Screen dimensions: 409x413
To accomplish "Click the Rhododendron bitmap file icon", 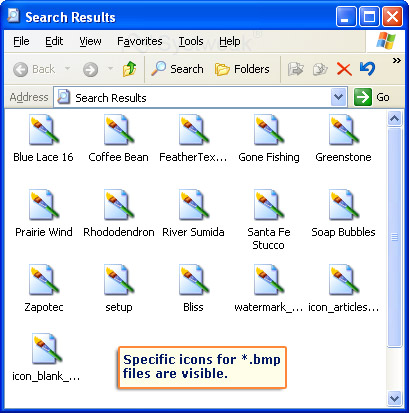I will (x=119, y=204).
